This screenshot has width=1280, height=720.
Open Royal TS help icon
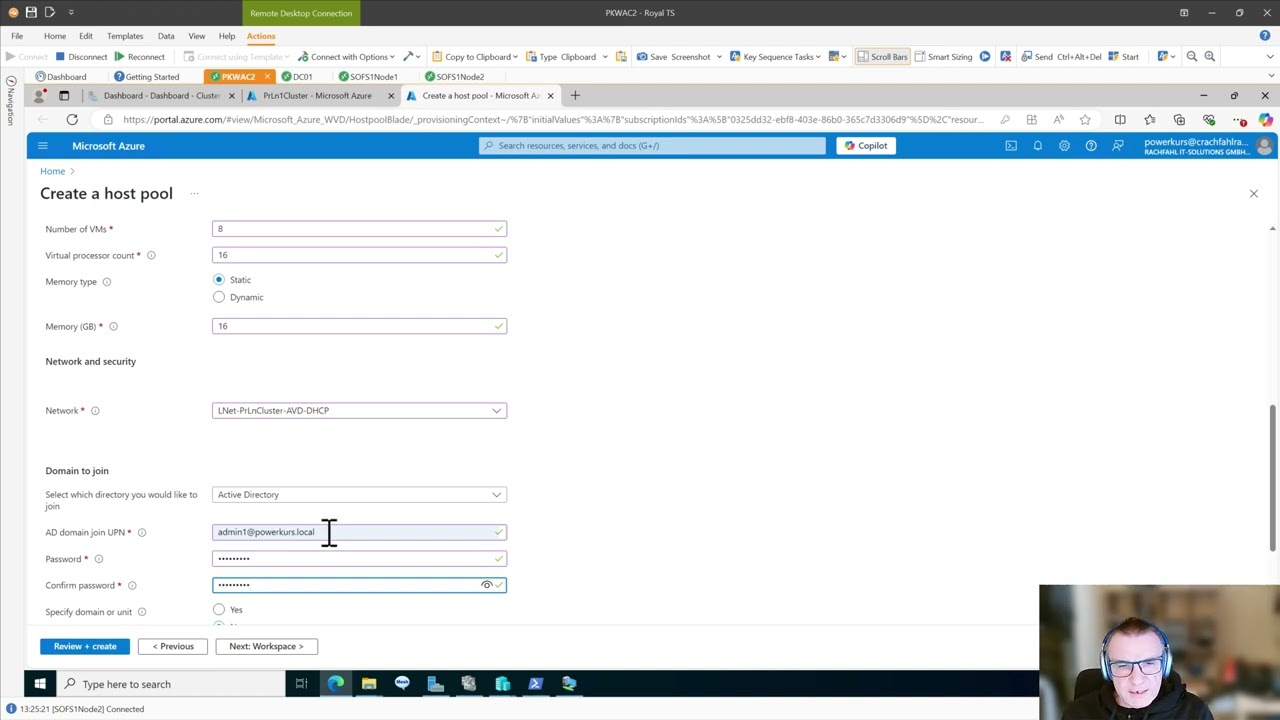[x=1265, y=36]
